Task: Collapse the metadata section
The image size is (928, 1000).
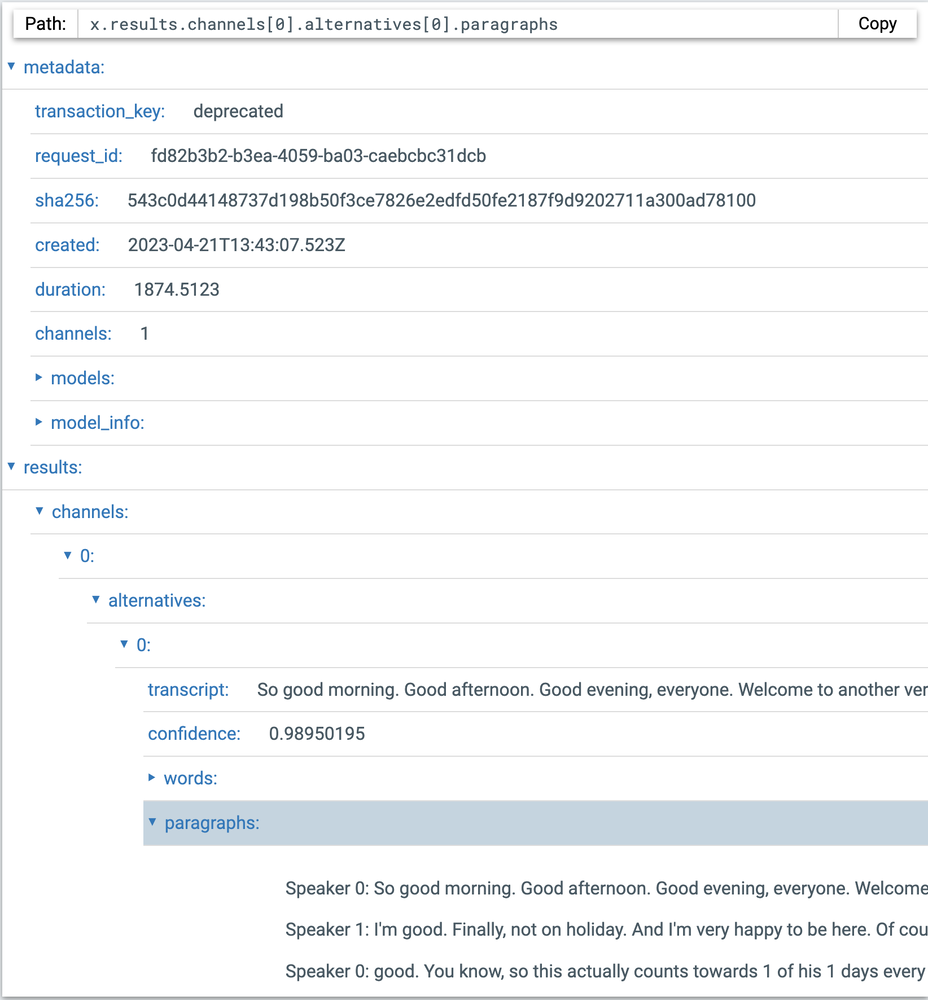Action: (x=12, y=67)
